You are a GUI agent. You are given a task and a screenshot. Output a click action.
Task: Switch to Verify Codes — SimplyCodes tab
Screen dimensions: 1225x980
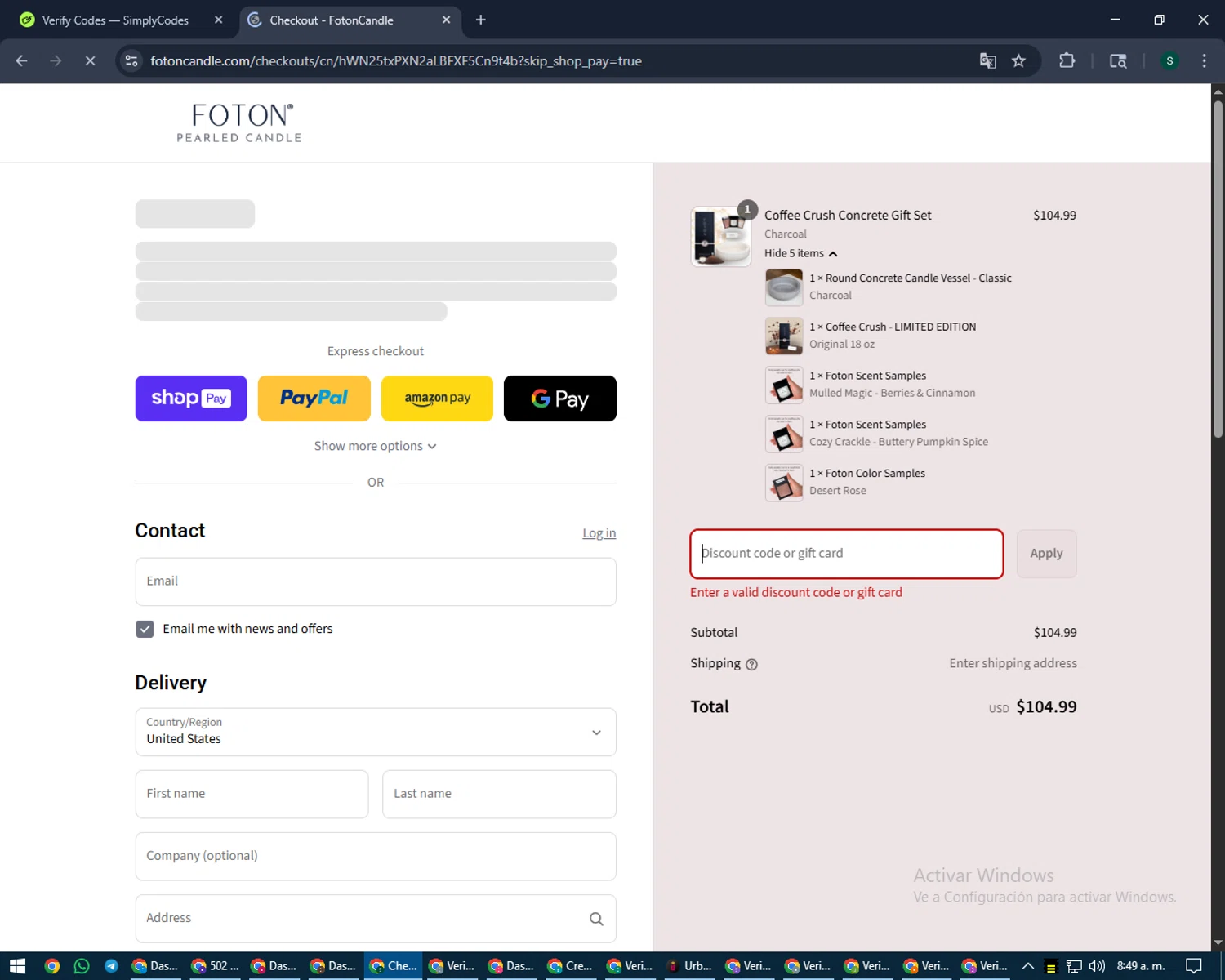click(x=115, y=20)
